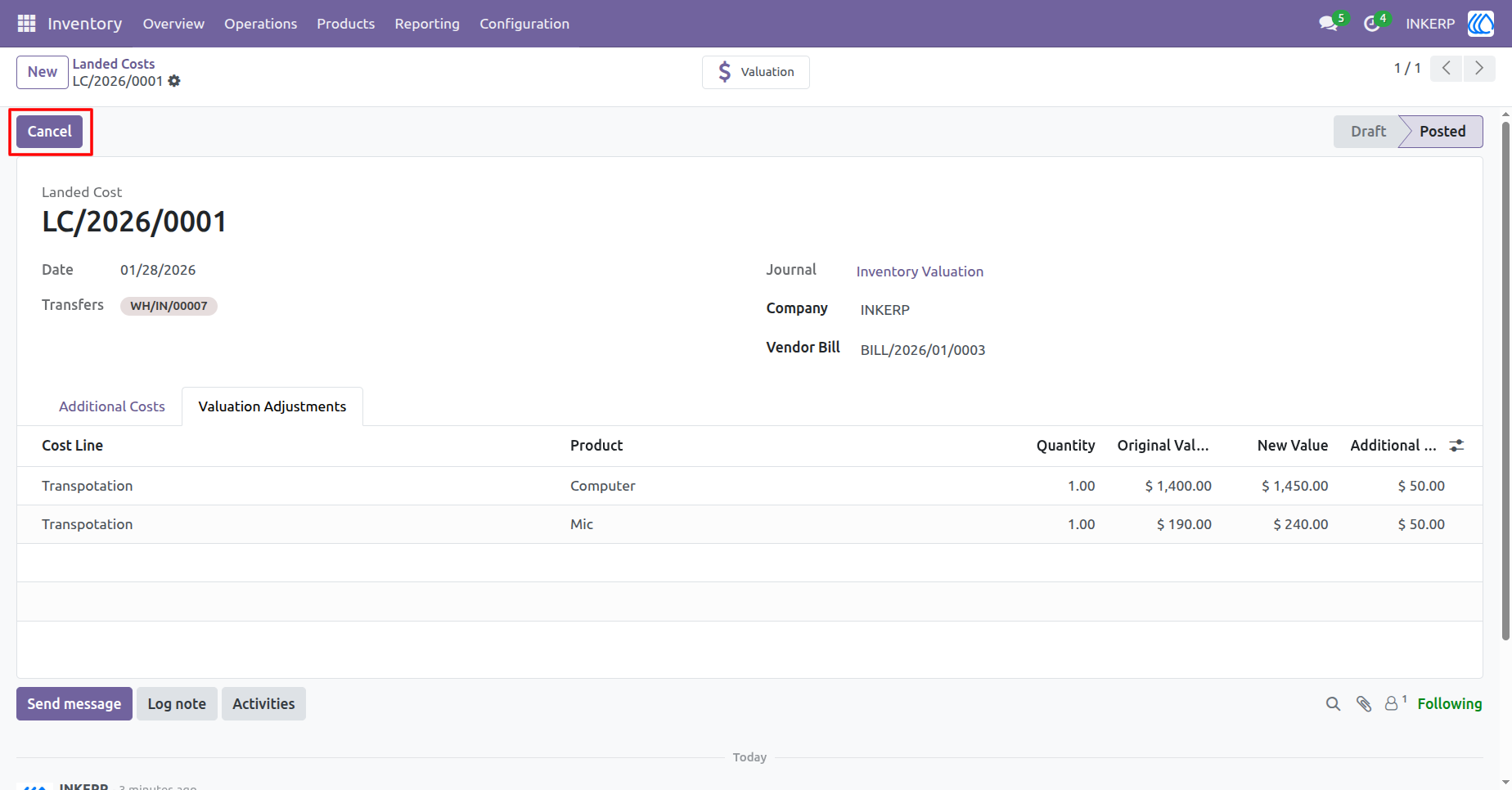1512x790 pixels.
Task: Switch to the Valuation Adjustments tab
Action: tap(272, 406)
